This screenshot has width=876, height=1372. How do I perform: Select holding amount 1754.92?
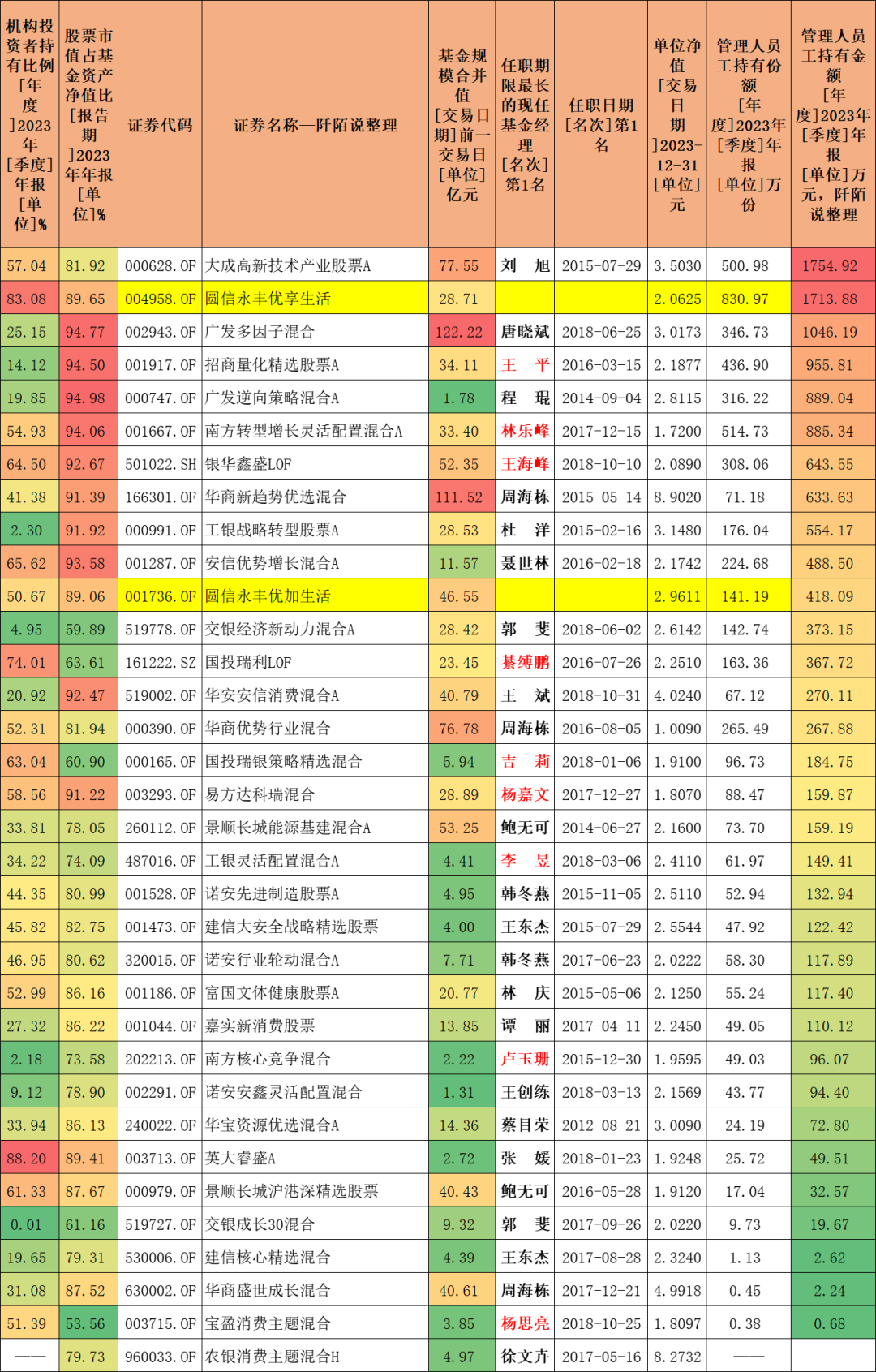pos(830,266)
